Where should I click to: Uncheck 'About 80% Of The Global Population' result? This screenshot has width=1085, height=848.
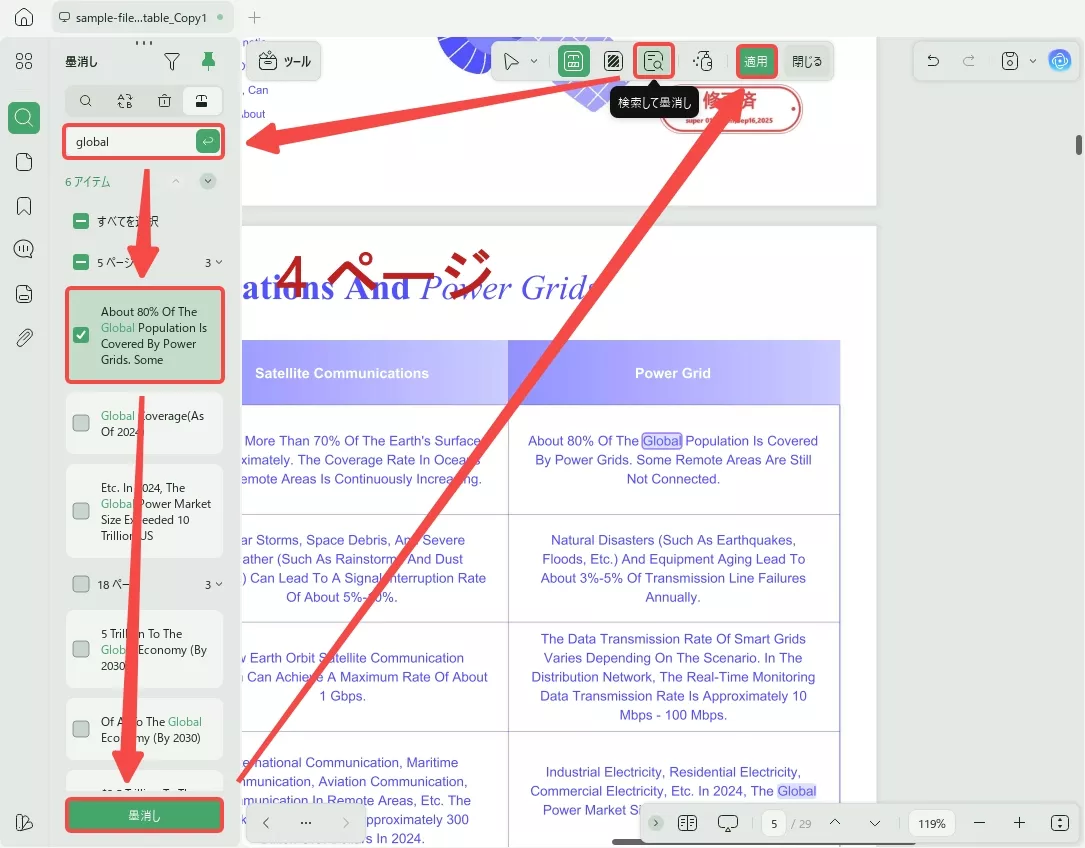(81, 335)
